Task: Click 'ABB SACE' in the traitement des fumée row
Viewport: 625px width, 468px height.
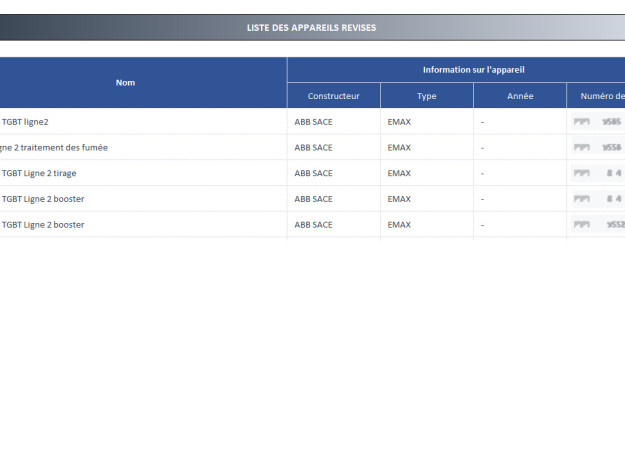Action: point(314,147)
